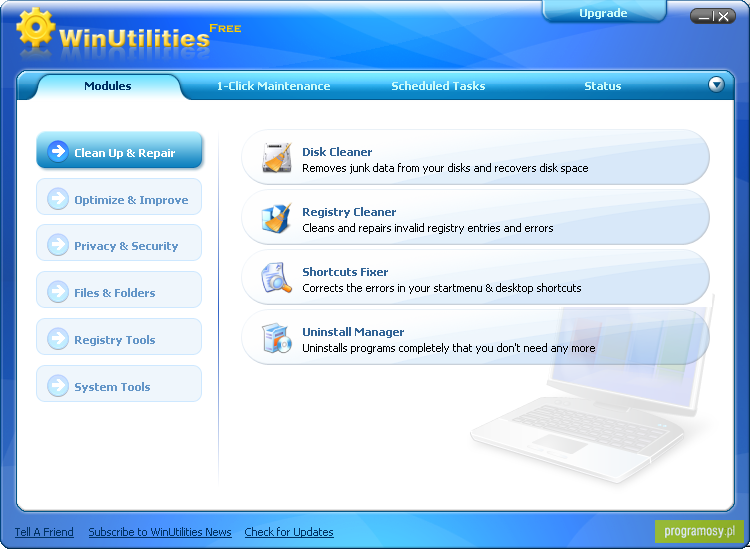Image resolution: width=750 pixels, height=549 pixels.
Task: Close the WinUtilities window
Action: coord(724,17)
